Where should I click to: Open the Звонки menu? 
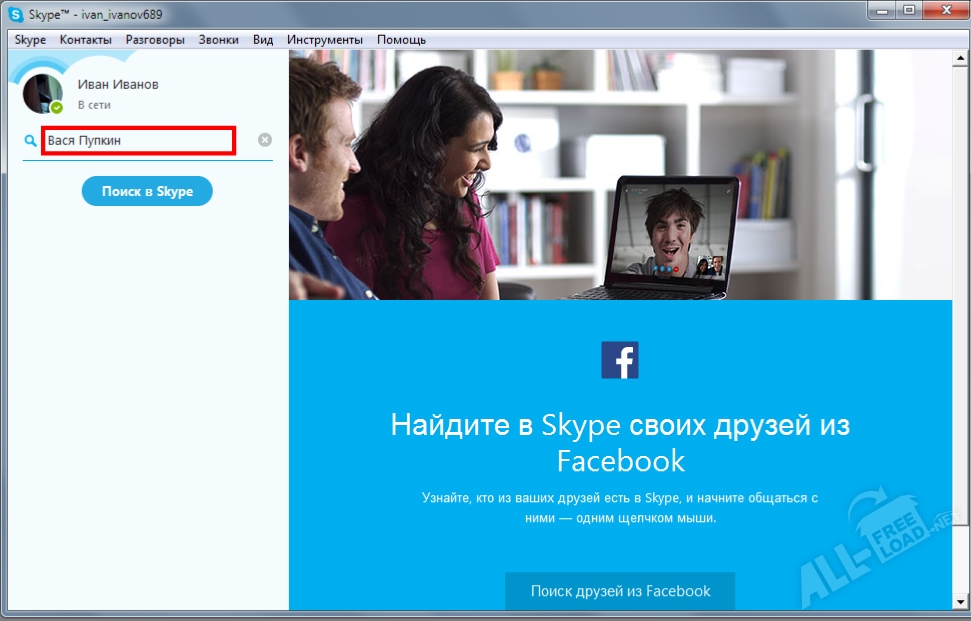218,39
